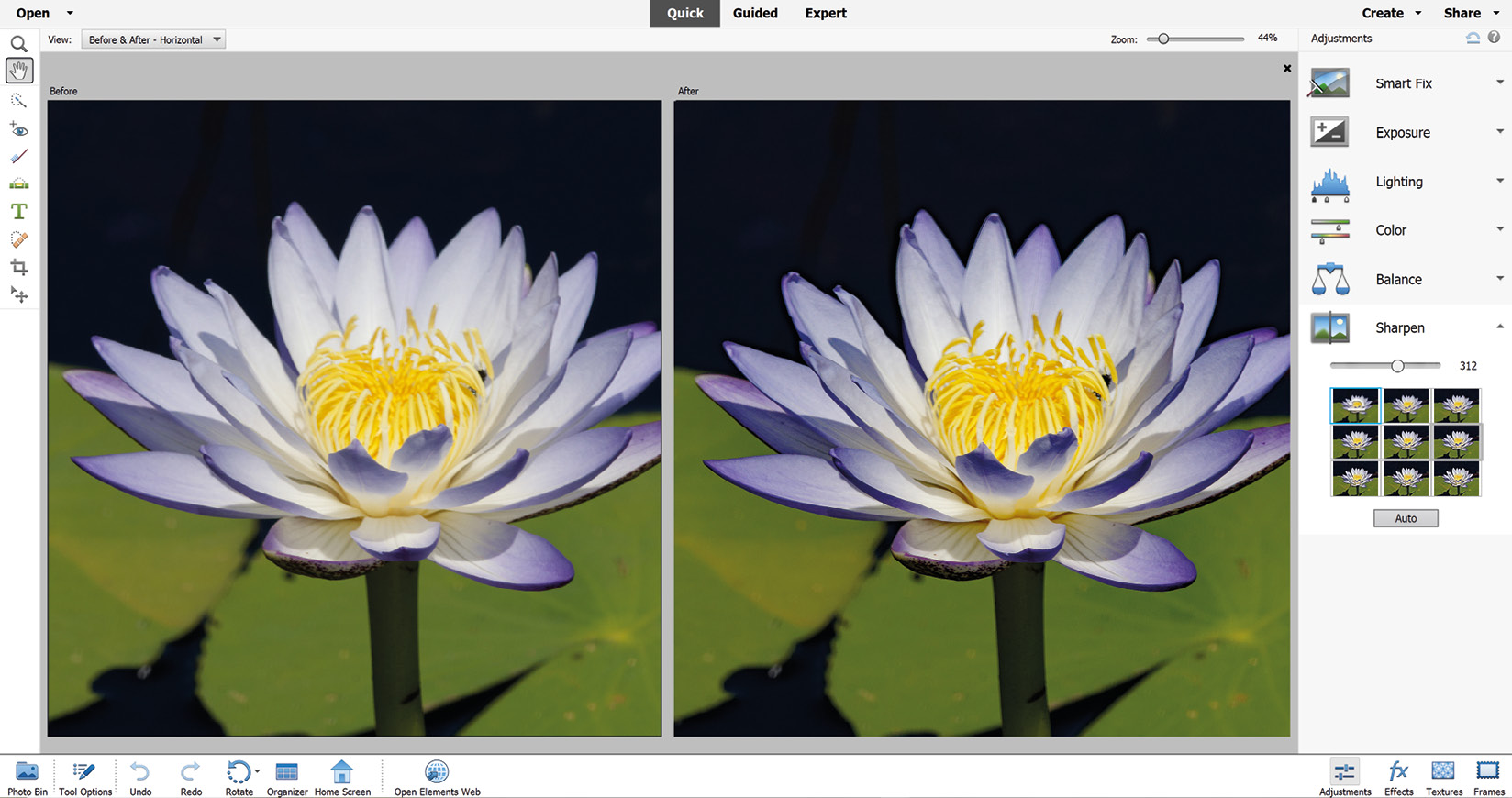Click the Sharpen adjustment icon
The image size is (1512, 798).
pos(1329,327)
